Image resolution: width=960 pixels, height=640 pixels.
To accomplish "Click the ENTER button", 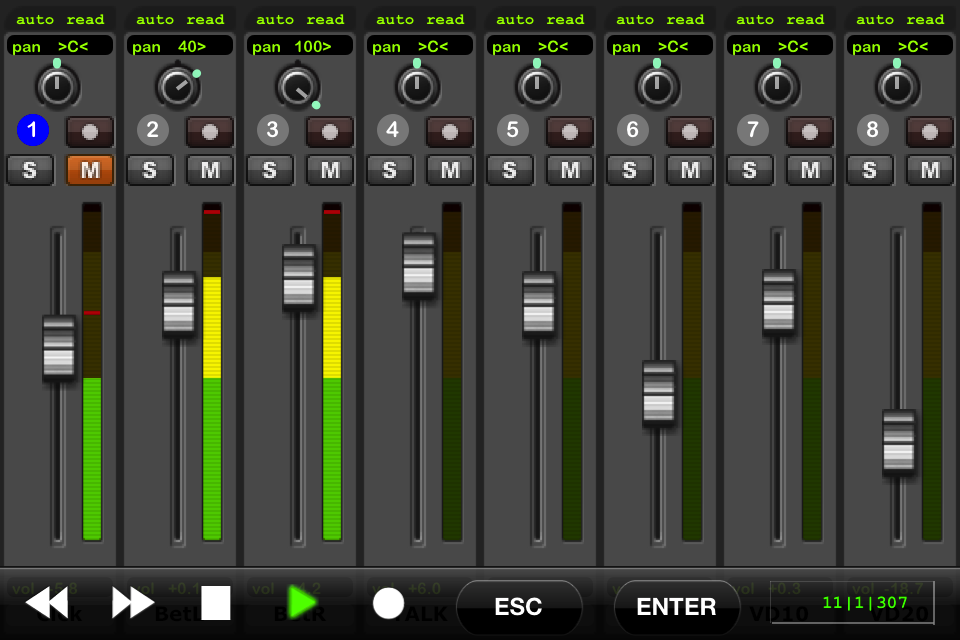I will point(676,607).
